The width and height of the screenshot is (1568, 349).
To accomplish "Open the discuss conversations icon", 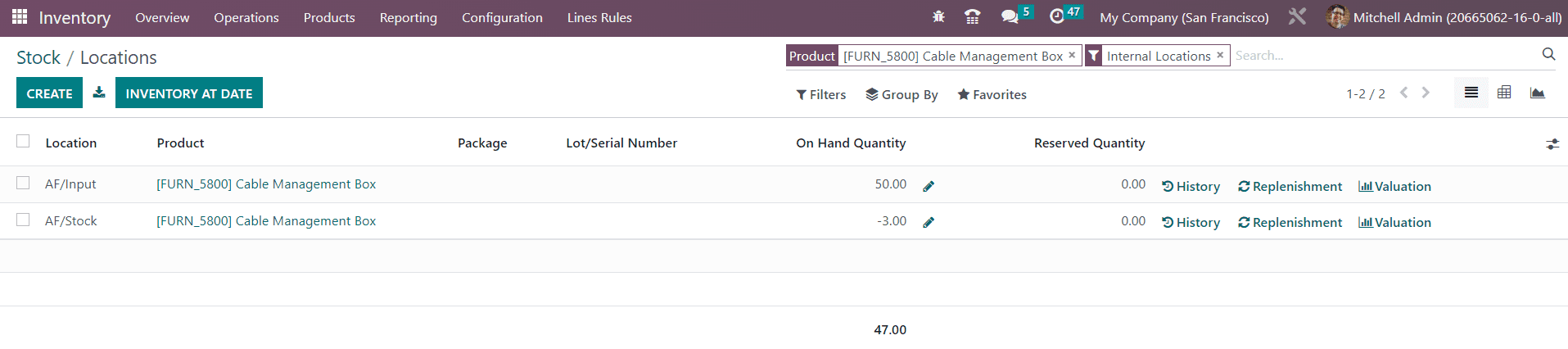I will [1010, 16].
